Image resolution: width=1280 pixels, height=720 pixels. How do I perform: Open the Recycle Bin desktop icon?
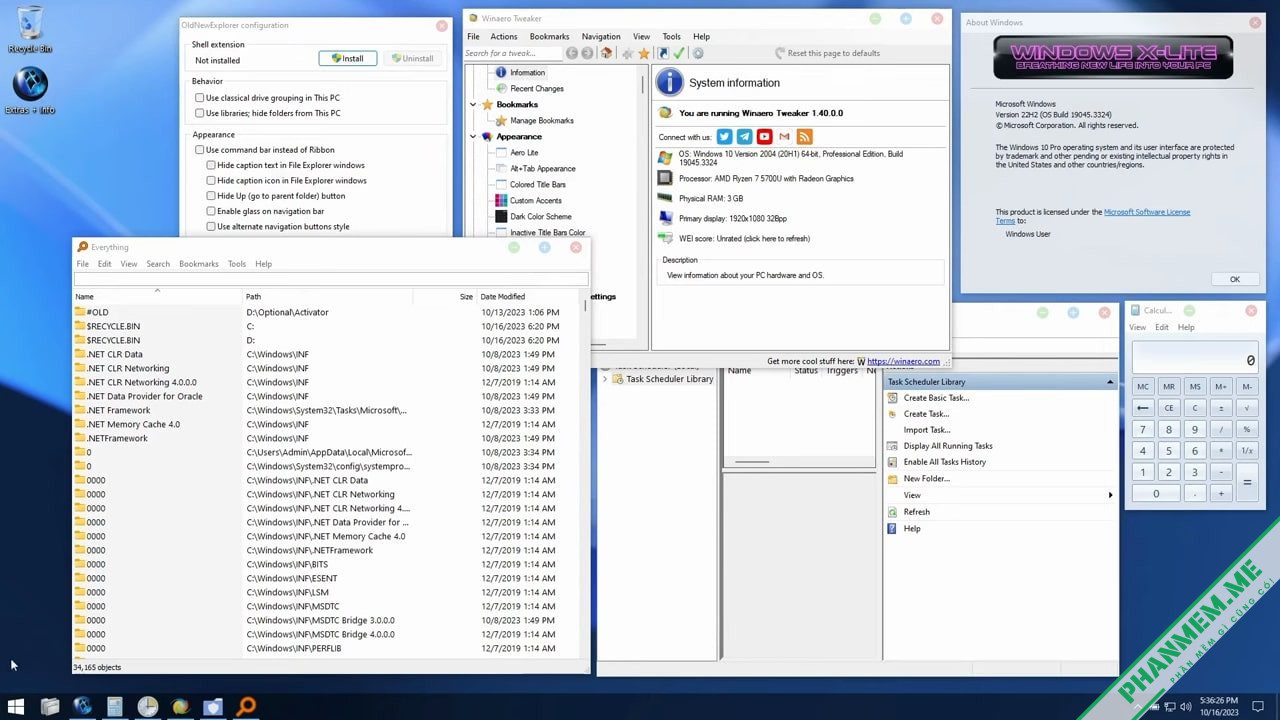[30, 30]
